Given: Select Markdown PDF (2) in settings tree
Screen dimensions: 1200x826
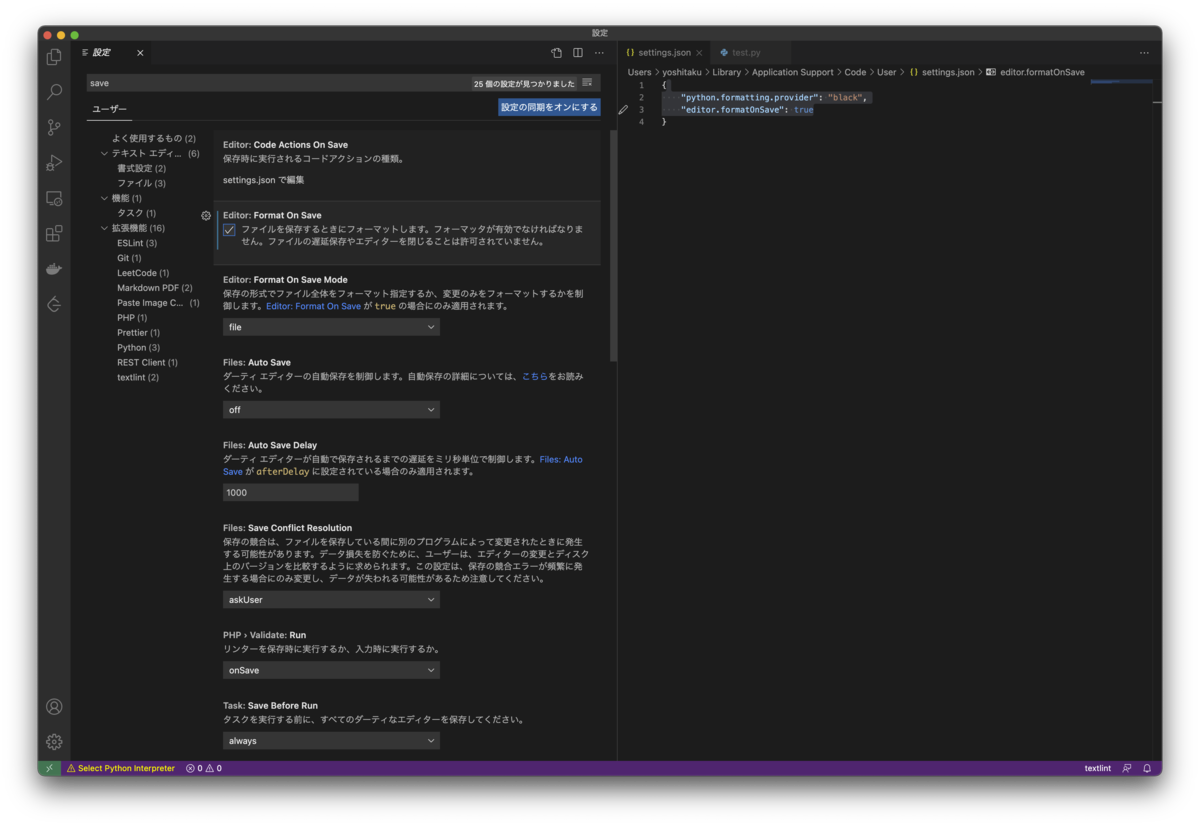Looking at the screenshot, I should point(155,288).
